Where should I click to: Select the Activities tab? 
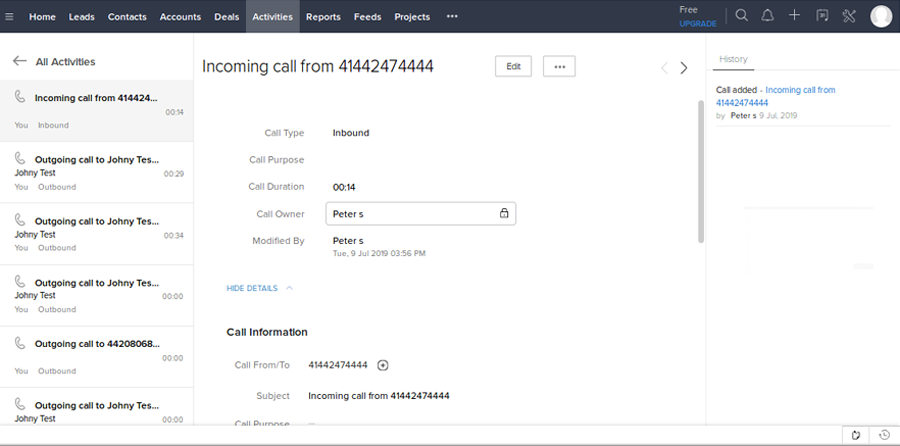273,17
